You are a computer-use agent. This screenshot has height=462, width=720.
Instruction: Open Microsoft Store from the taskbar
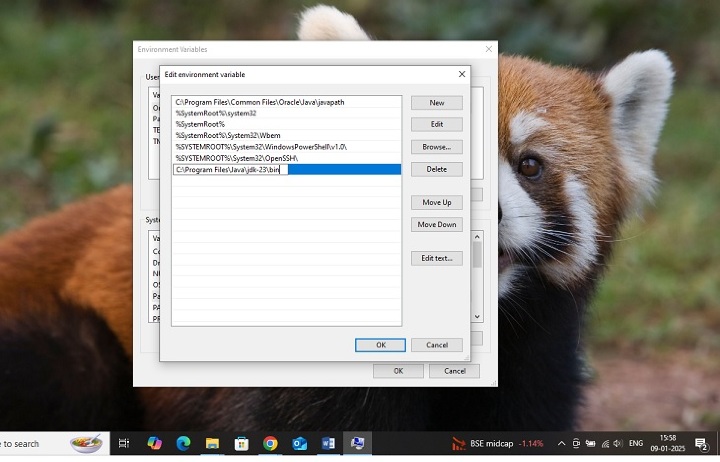tap(242, 444)
